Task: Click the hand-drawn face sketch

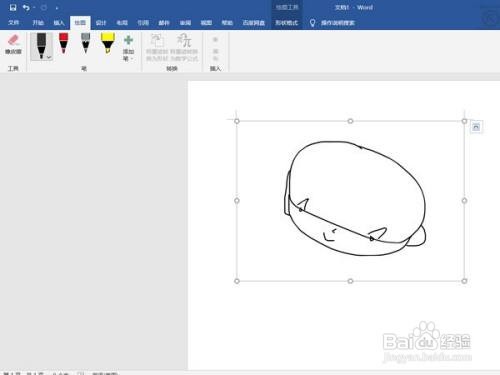Action: click(355, 198)
